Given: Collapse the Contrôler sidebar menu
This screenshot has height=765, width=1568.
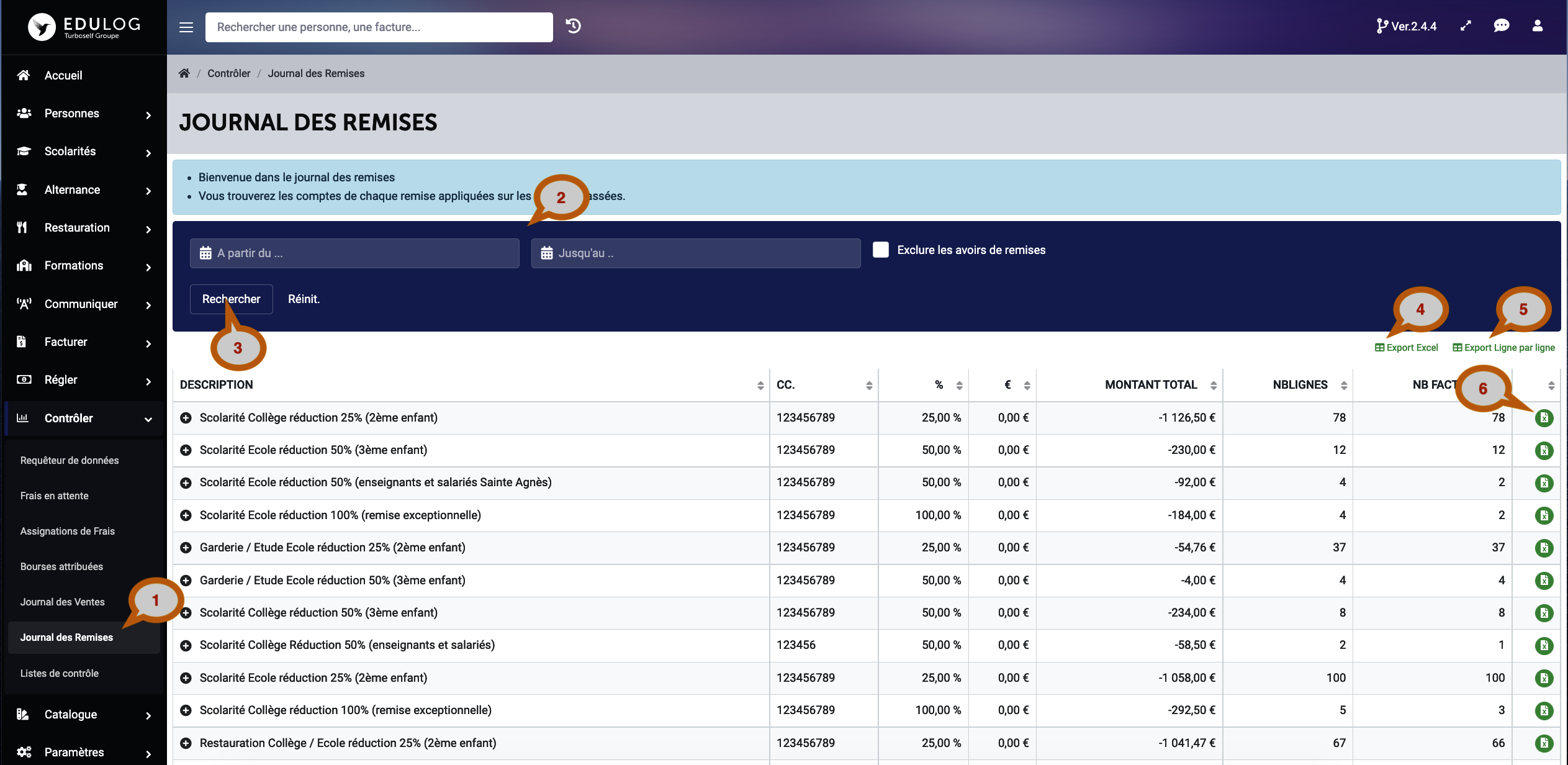Looking at the screenshot, I should click(84, 419).
